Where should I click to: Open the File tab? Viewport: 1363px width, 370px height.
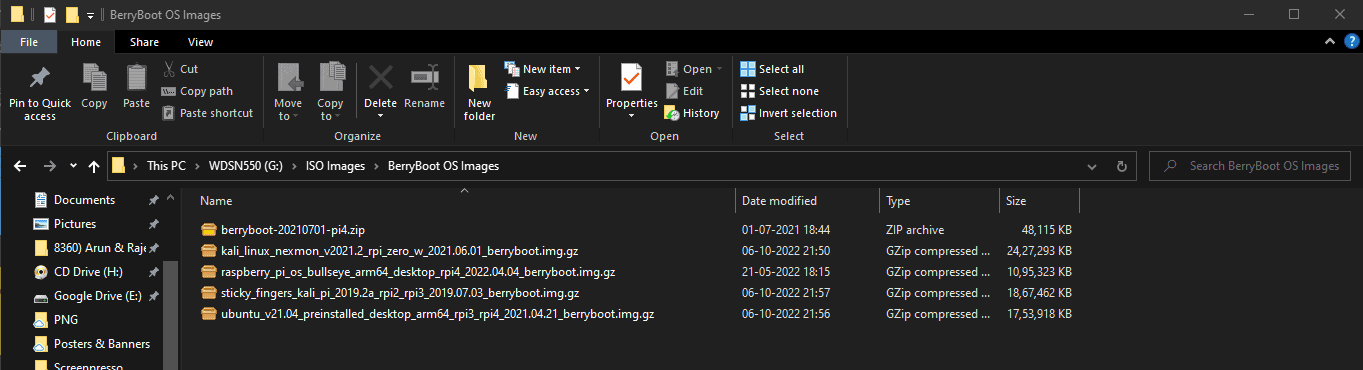29,42
